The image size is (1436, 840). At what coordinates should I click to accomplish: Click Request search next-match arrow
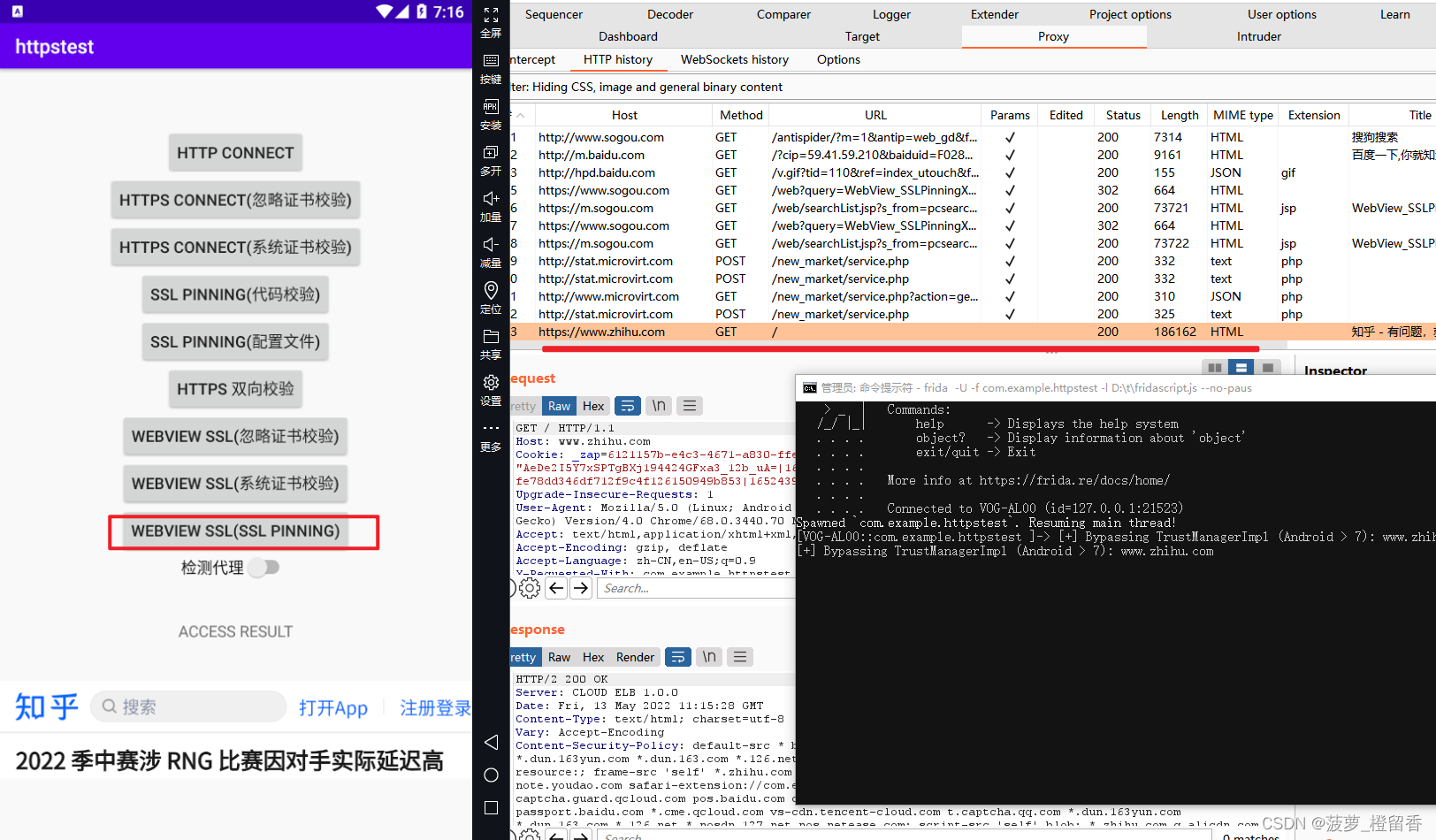coord(581,588)
